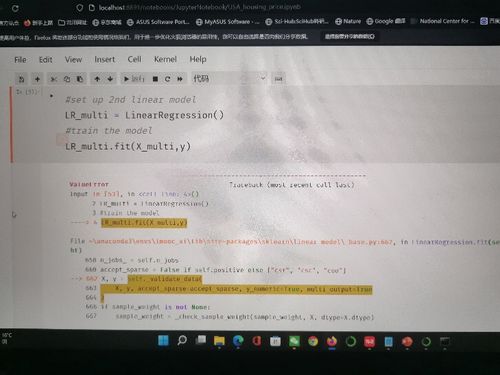Open the Kernel menu

(165, 59)
